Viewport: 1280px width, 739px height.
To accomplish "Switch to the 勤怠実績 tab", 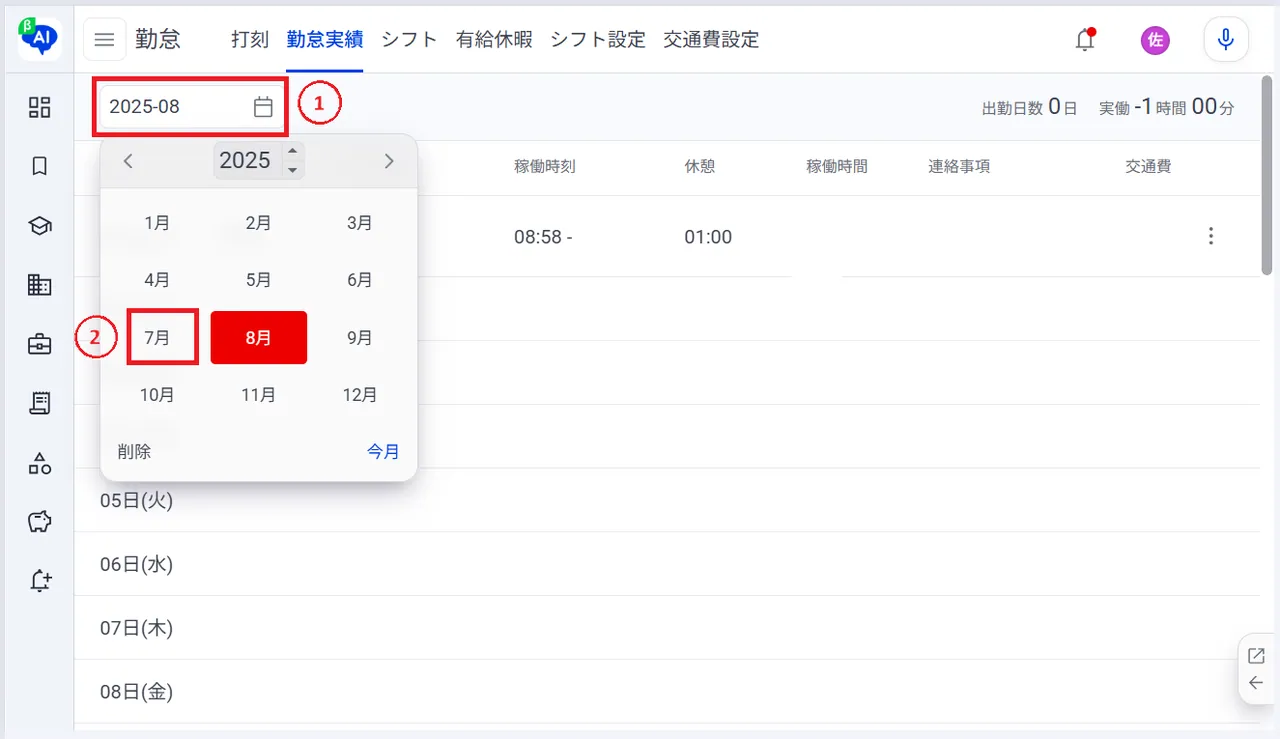I will 324,40.
